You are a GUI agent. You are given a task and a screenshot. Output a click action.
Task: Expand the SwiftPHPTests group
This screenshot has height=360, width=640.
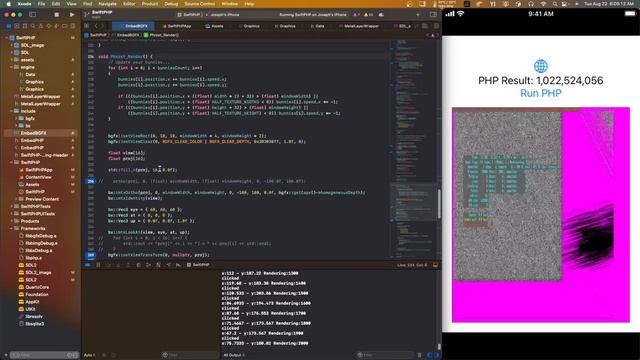click(11, 207)
